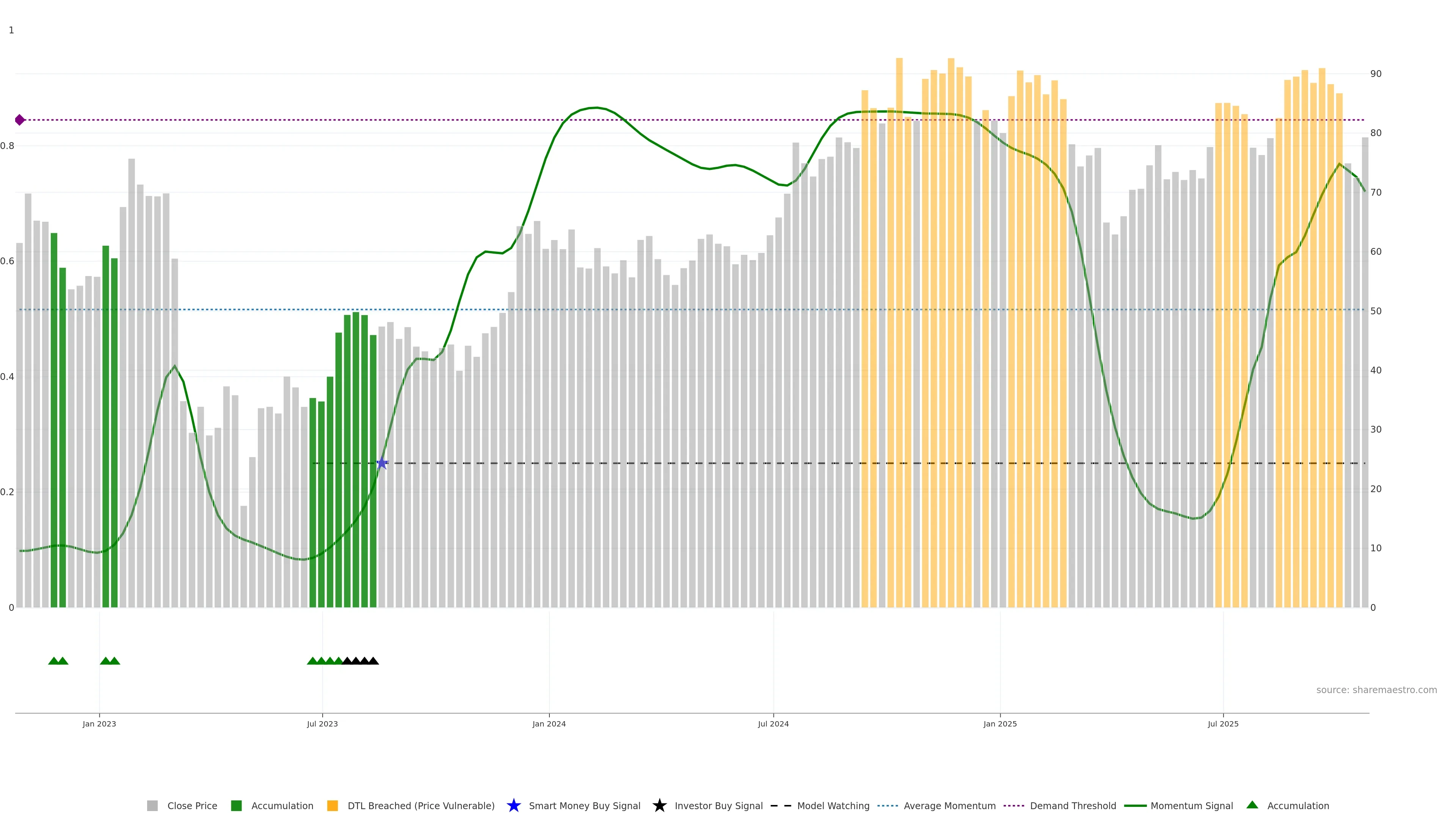Click the last black triangle marker below chart
The width and height of the screenshot is (1456, 819).
373,661
